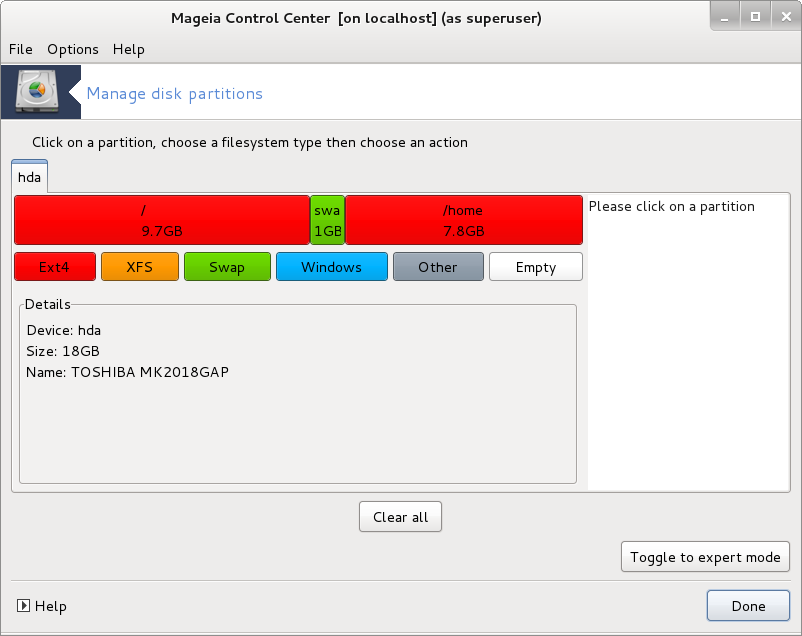Select the /home 7.8GB partition

[463, 220]
